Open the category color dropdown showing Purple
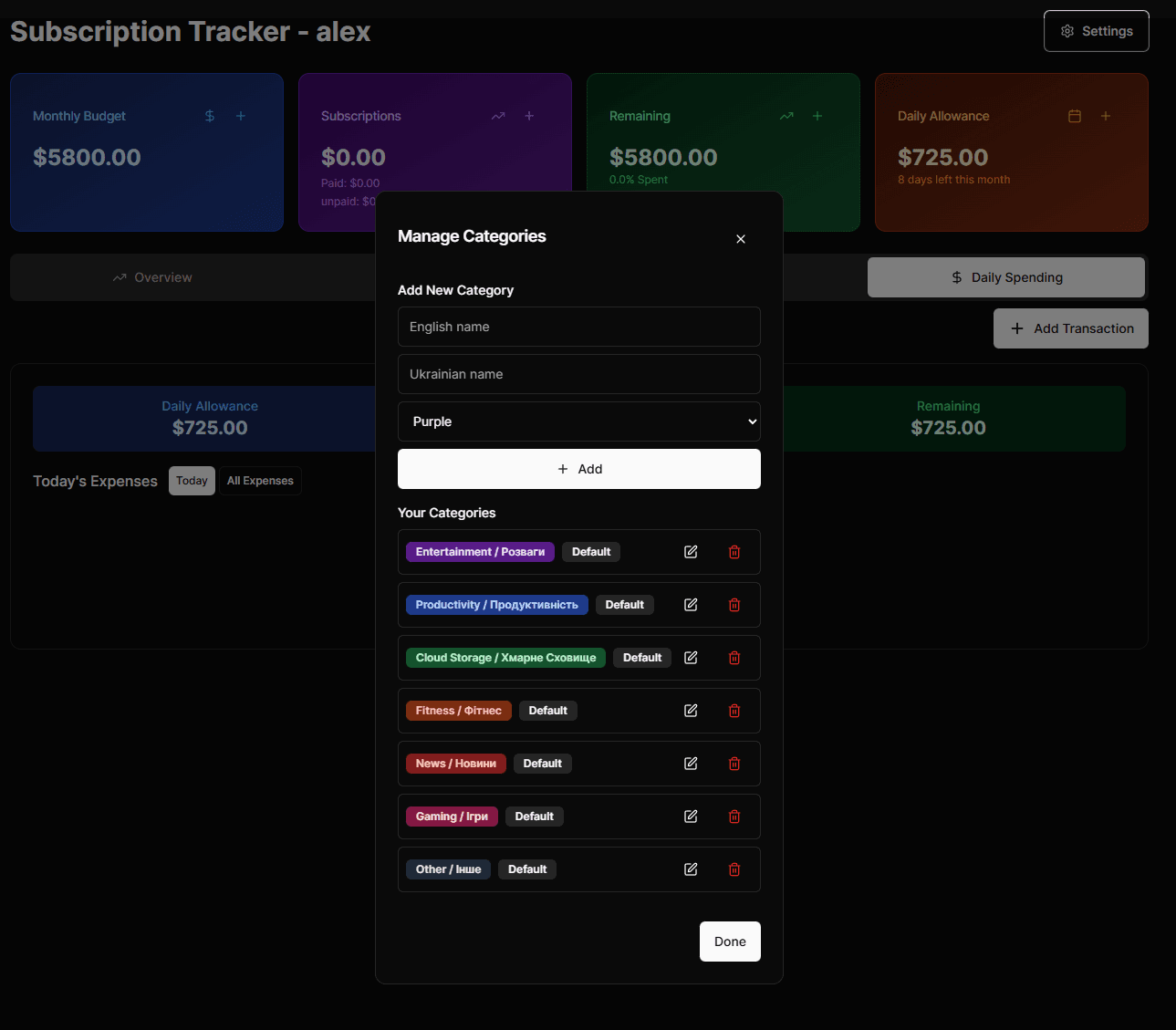This screenshot has height=1030, width=1176. [578, 421]
